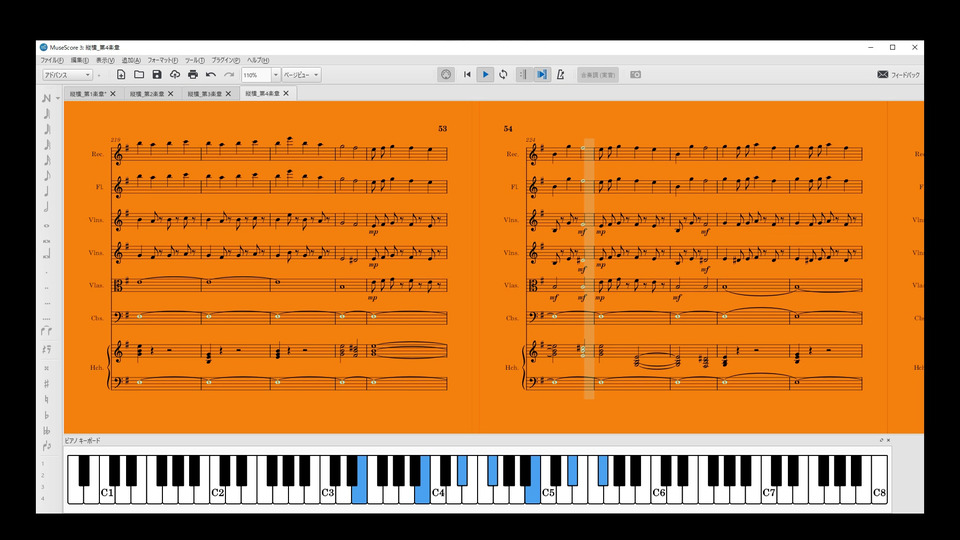Toggle note input mode with the N icon
The height and width of the screenshot is (540, 960).
coord(47,98)
